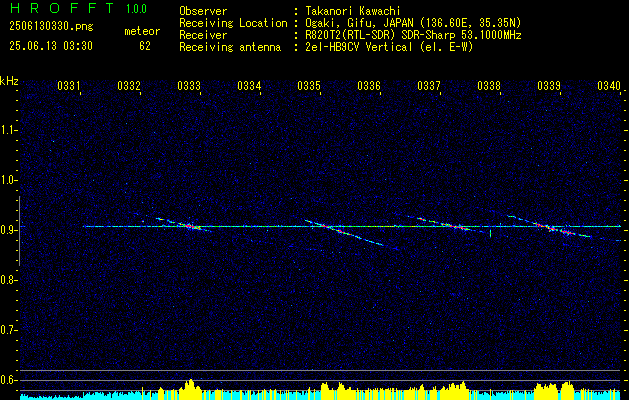Click the 1.0 kHz frequency label
This screenshot has width=629, height=400.
8,180
